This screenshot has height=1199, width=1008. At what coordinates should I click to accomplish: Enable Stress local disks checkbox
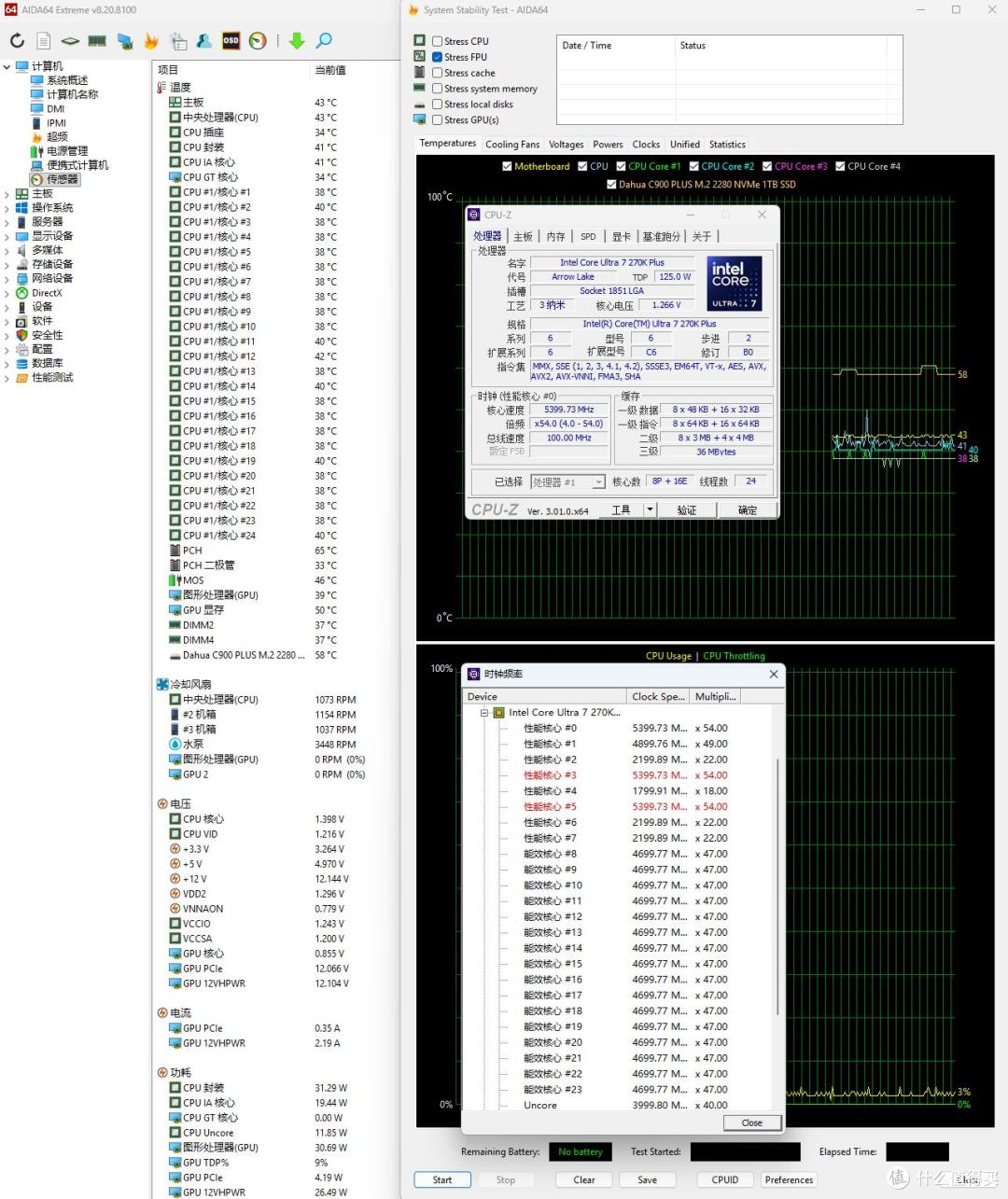tap(437, 105)
